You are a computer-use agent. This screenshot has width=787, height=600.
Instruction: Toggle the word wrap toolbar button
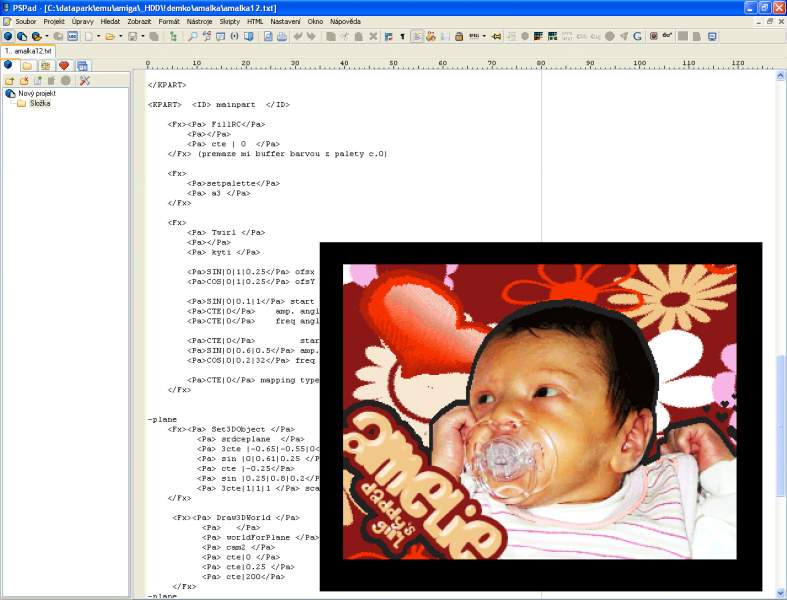coord(416,36)
